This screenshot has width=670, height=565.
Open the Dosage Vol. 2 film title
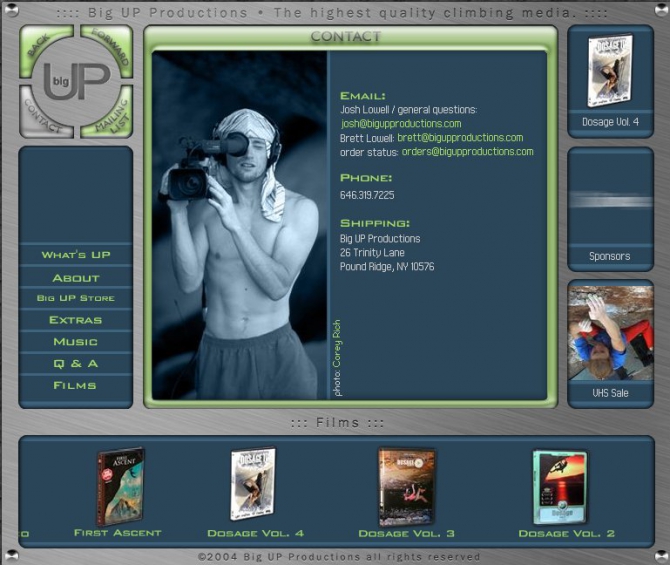point(567,533)
